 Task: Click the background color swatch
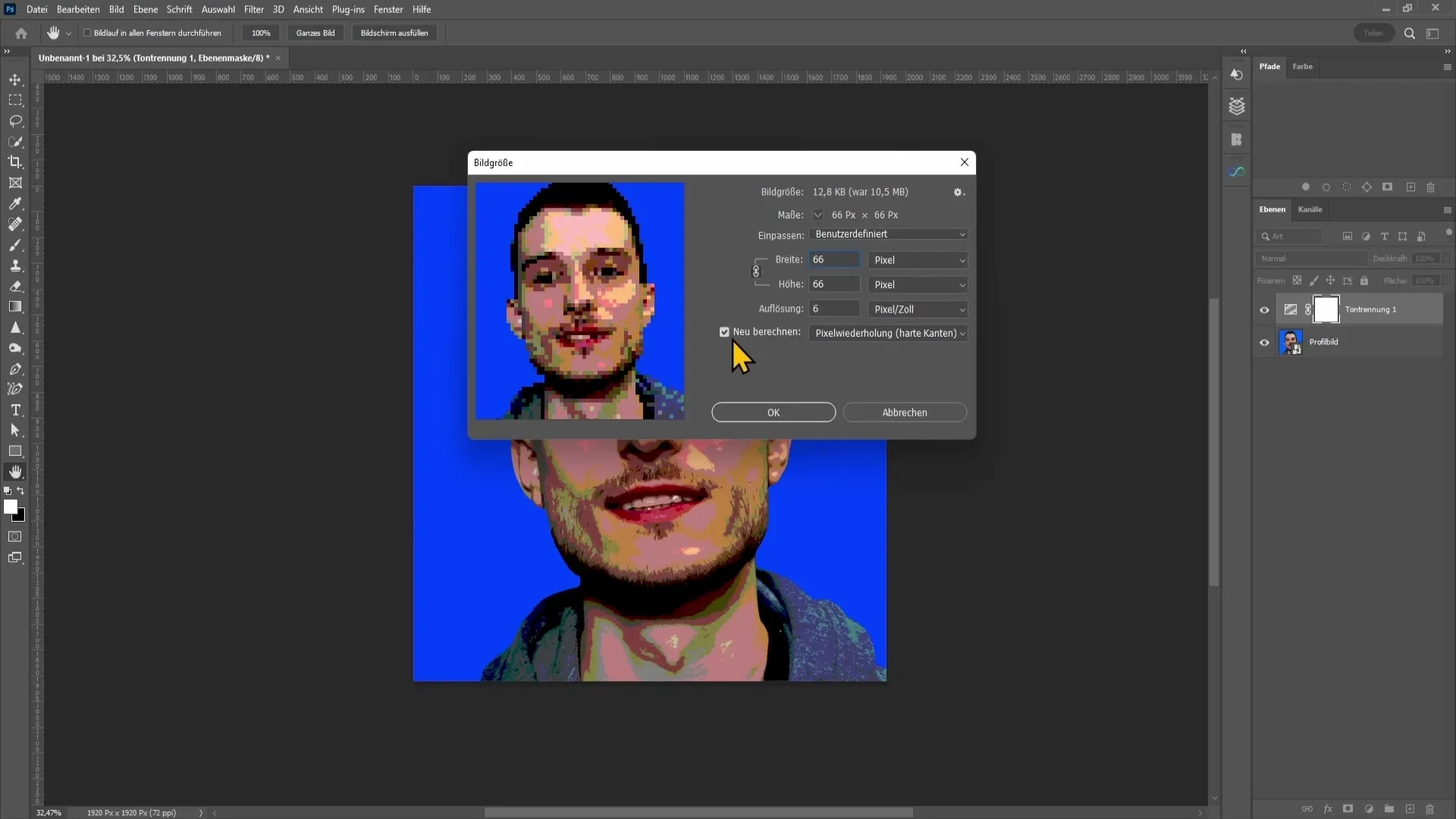click(x=20, y=517)
